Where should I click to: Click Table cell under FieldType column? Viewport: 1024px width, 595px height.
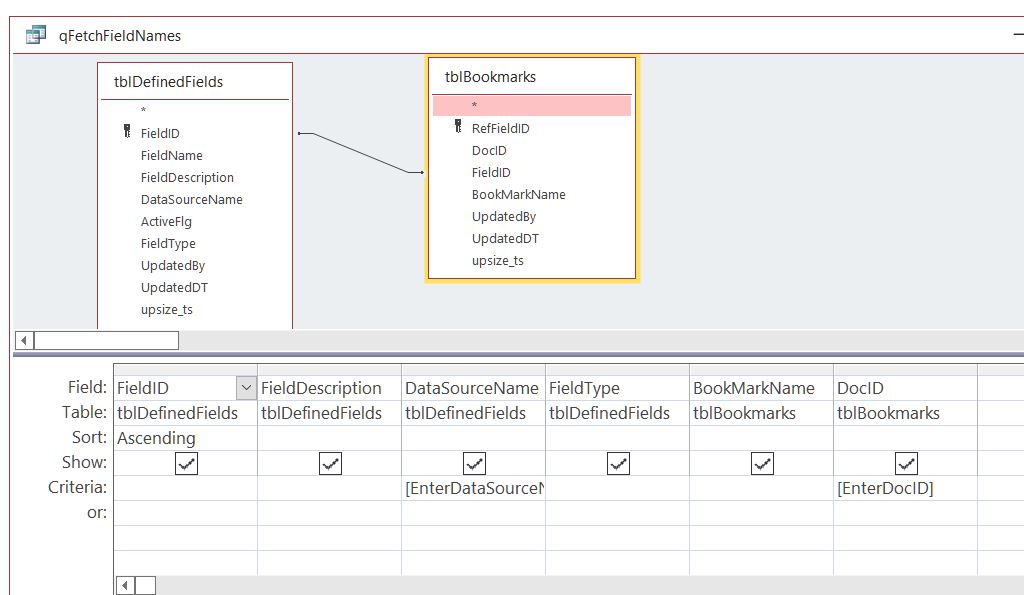click(616, 413)
